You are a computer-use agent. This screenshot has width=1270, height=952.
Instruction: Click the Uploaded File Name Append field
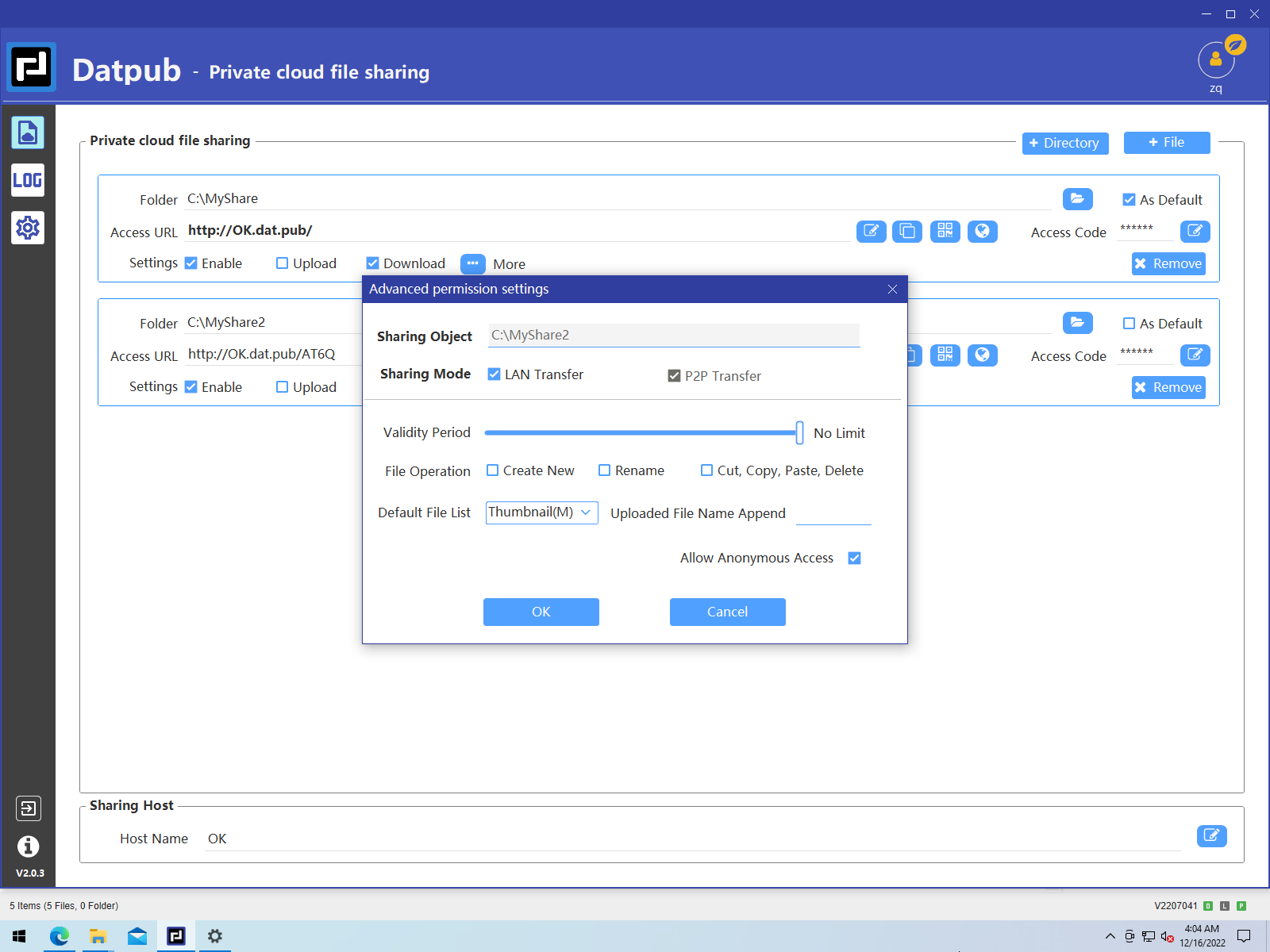coord(833,513)
